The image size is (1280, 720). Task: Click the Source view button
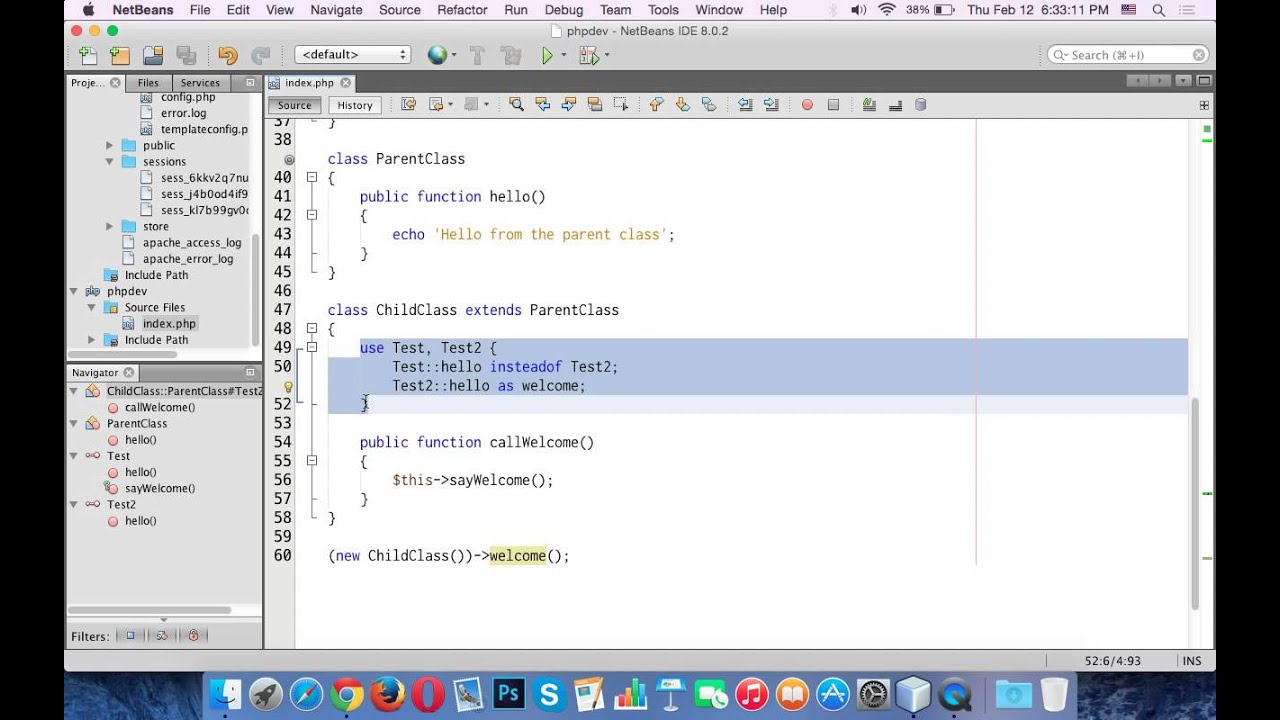point(294,105)
